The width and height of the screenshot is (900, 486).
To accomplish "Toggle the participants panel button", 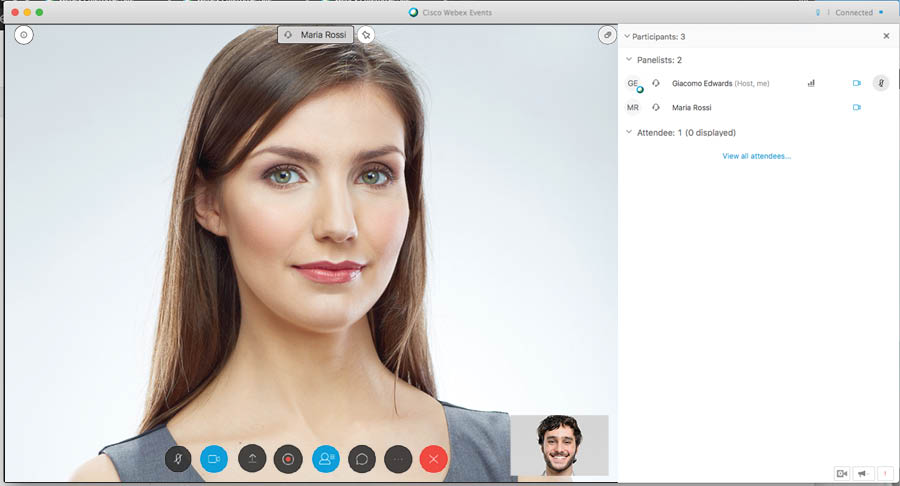I will 325,459.
